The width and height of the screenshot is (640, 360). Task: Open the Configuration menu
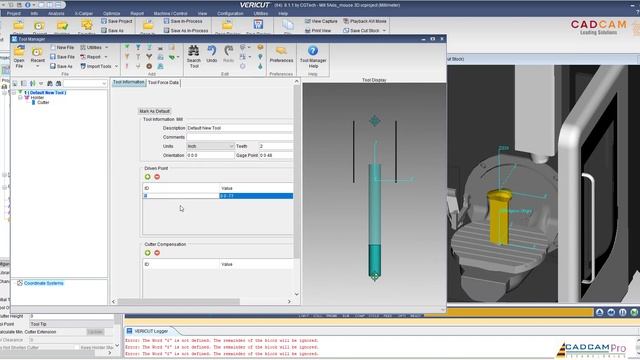point(230,13)
